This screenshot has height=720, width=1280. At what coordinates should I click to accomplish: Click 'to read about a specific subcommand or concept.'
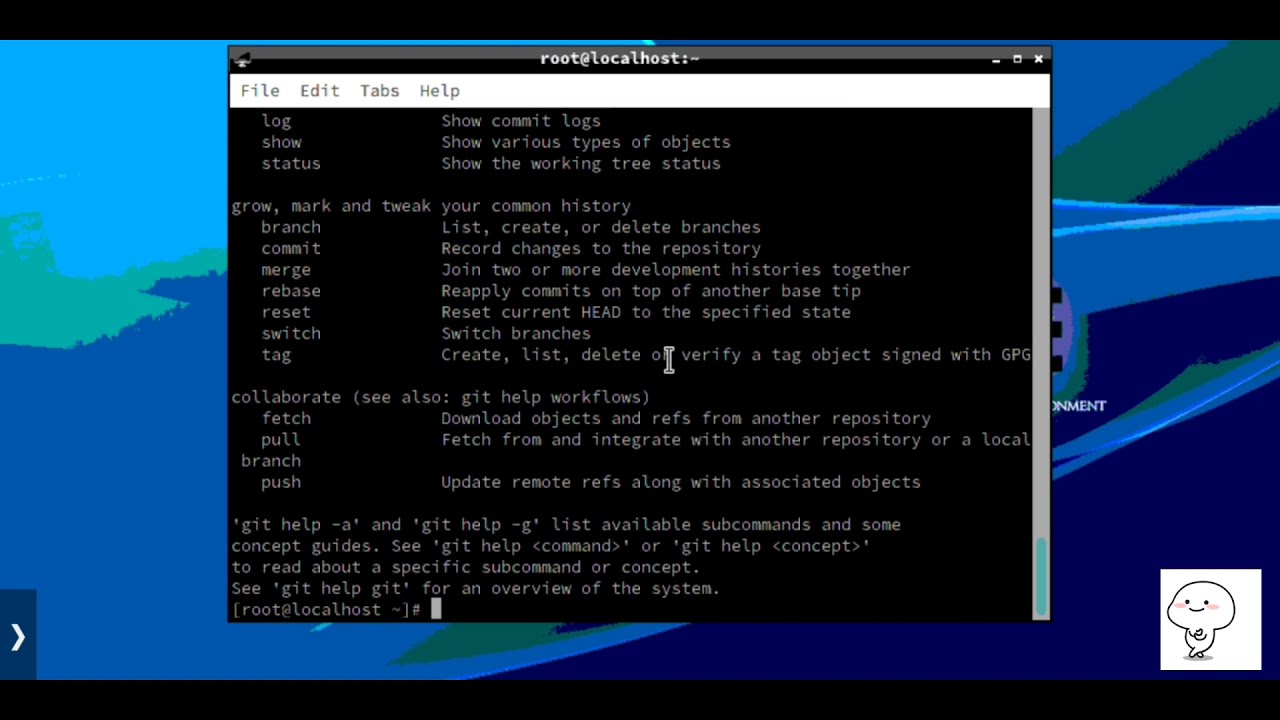pyautogui.click(x=466, y=567)
